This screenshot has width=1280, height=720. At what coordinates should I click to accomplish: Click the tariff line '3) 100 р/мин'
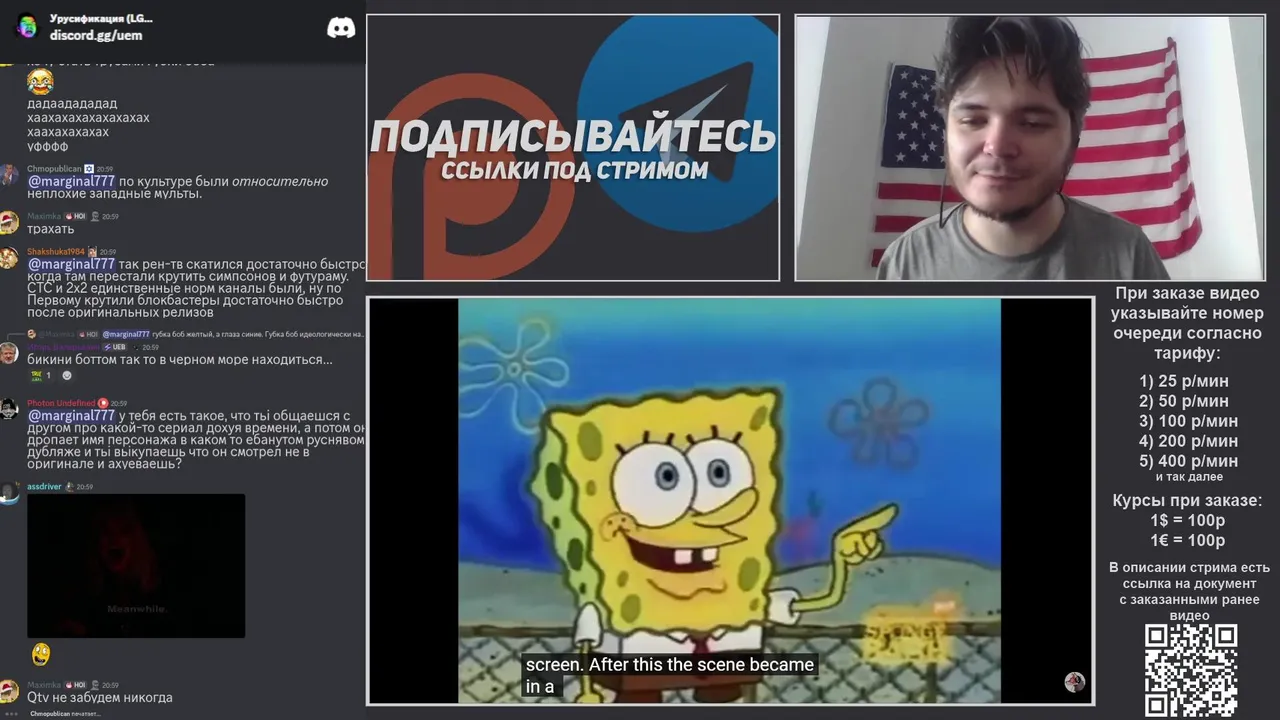(x=1189, y=421)
